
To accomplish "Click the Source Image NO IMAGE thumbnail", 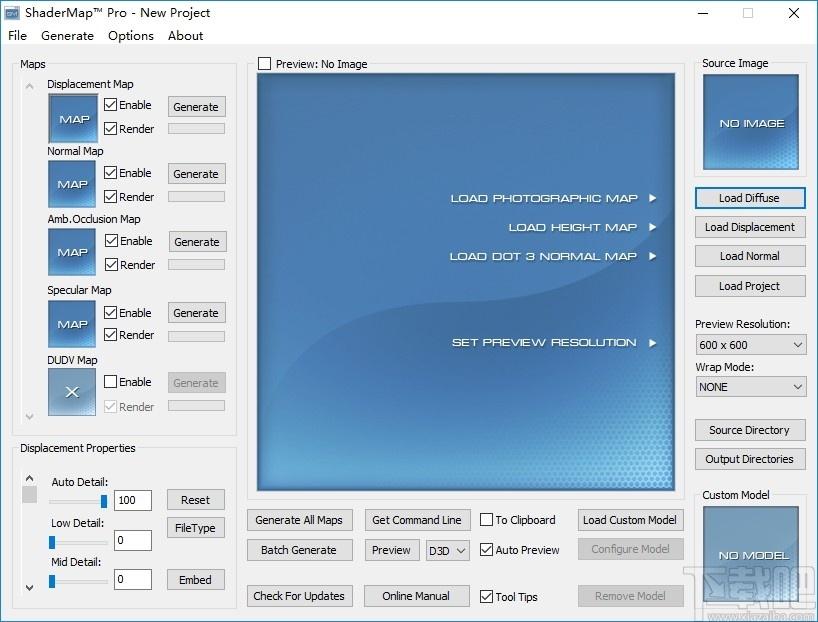I will [751, 122].
